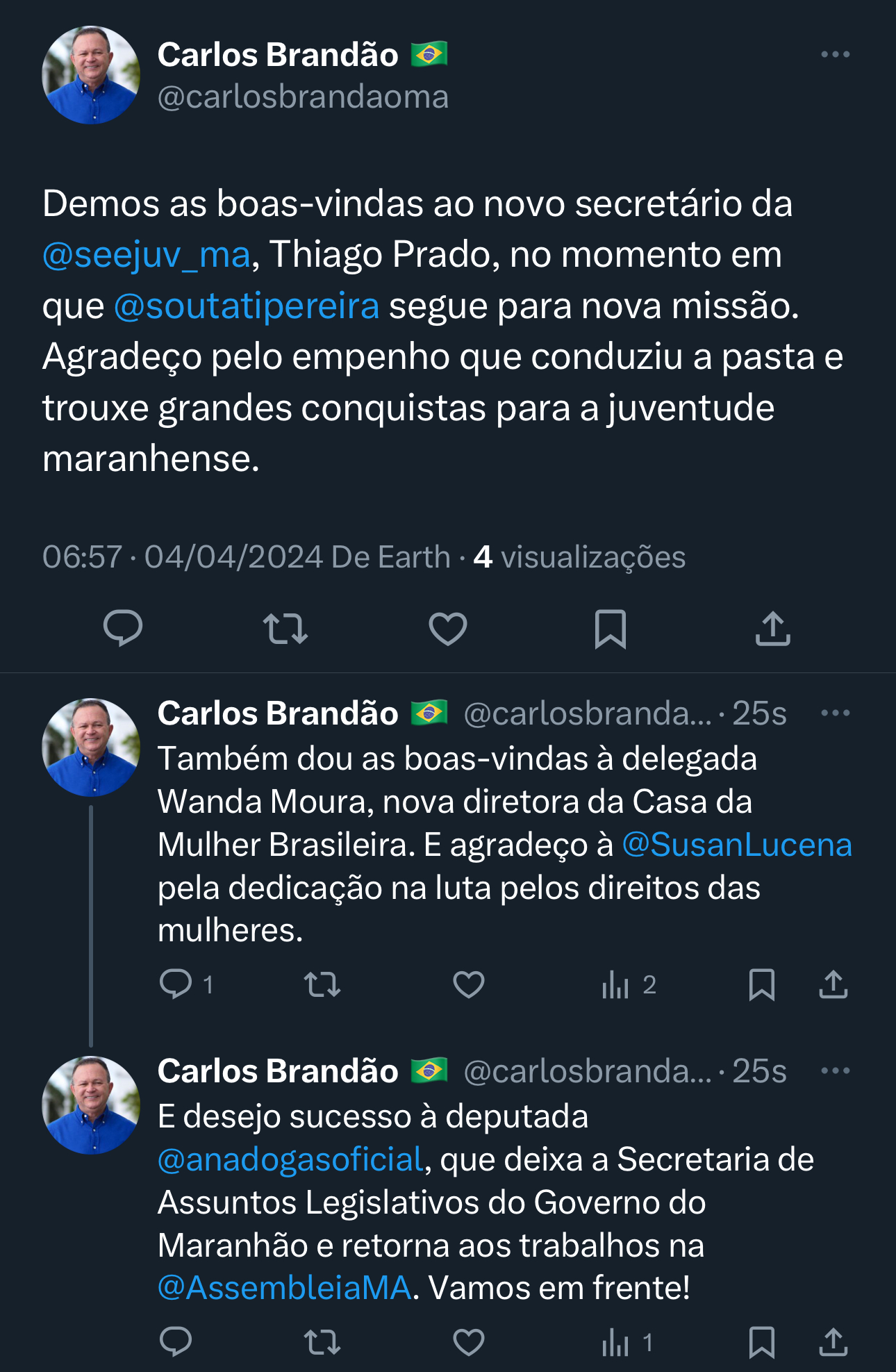Open the @soutatipereira profile mention

coord(247,306)
